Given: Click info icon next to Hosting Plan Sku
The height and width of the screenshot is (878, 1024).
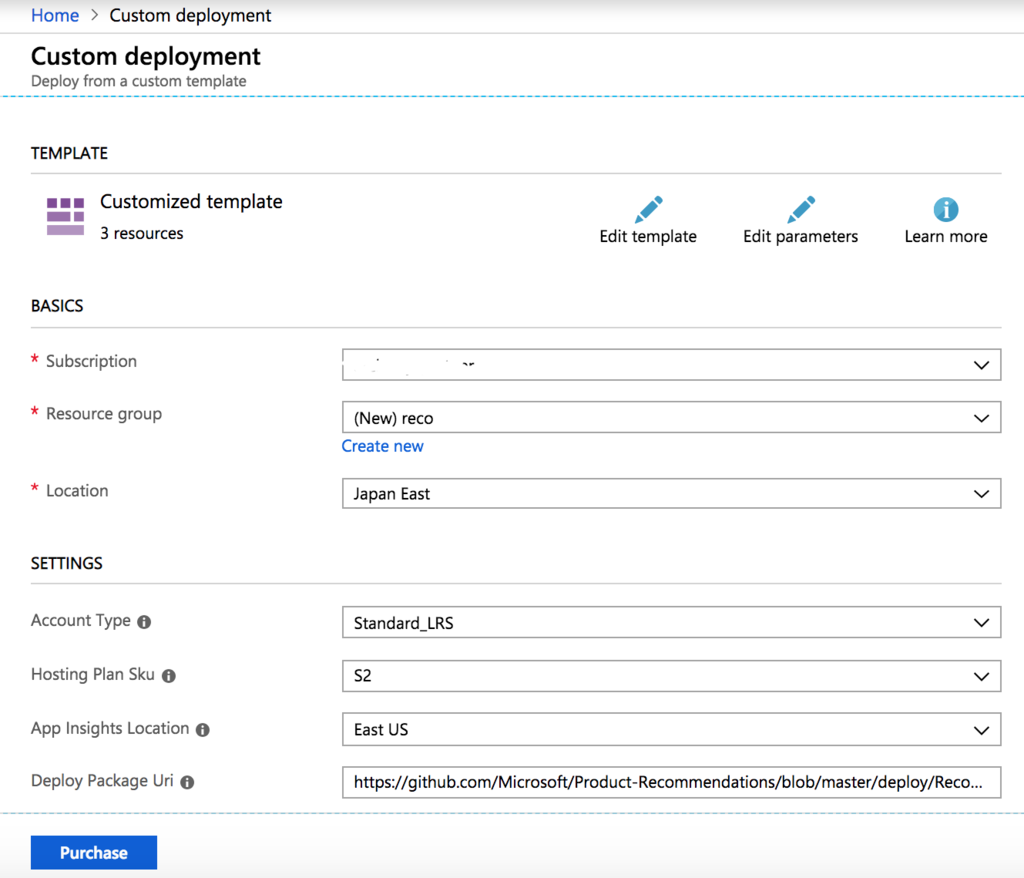Looking at the screenshot, I should pos(168,676).
